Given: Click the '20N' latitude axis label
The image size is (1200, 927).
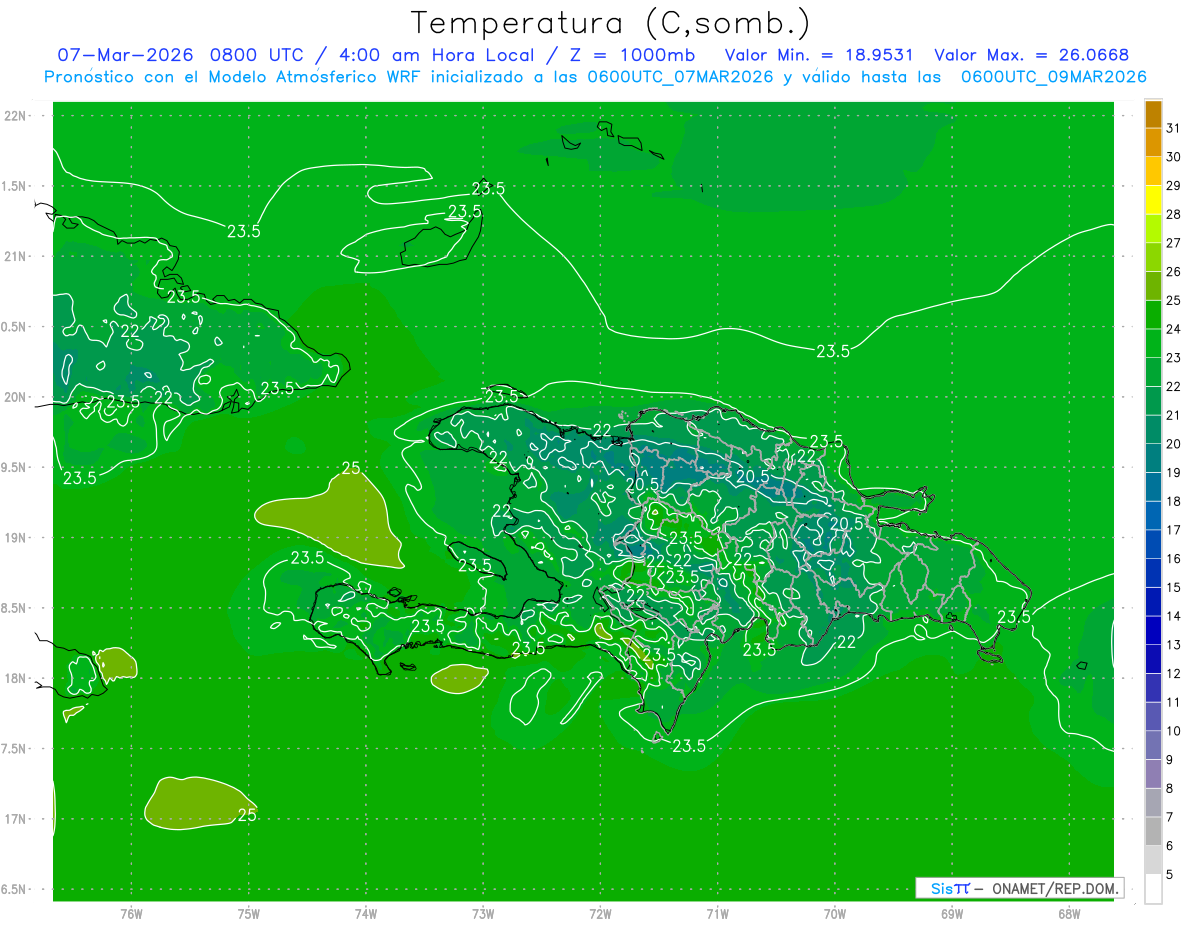Looking at the screenshot, I should point(17,397).
